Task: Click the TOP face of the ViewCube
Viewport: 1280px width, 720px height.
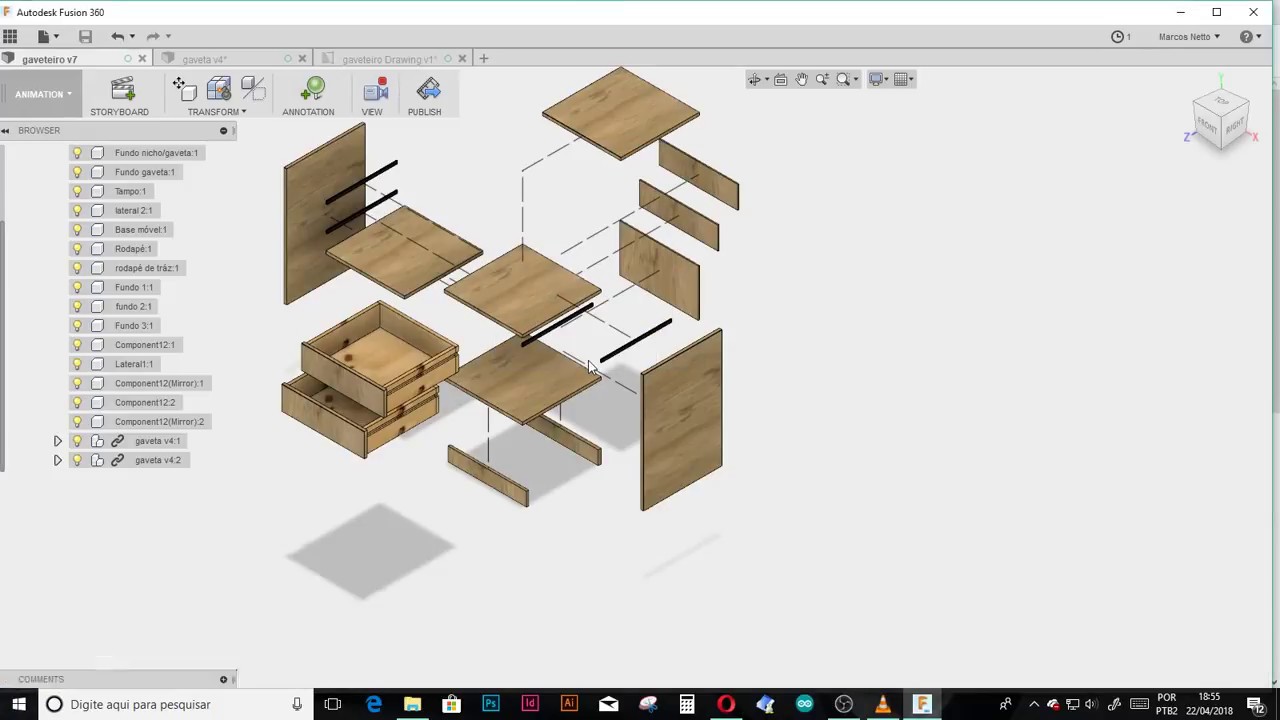Action: (x=1222, y=102)
